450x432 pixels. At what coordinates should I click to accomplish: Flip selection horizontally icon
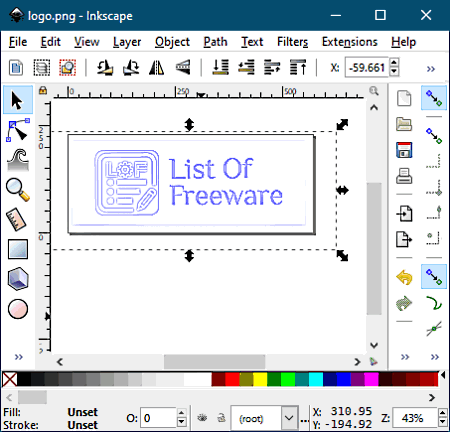tap(157, 68)
